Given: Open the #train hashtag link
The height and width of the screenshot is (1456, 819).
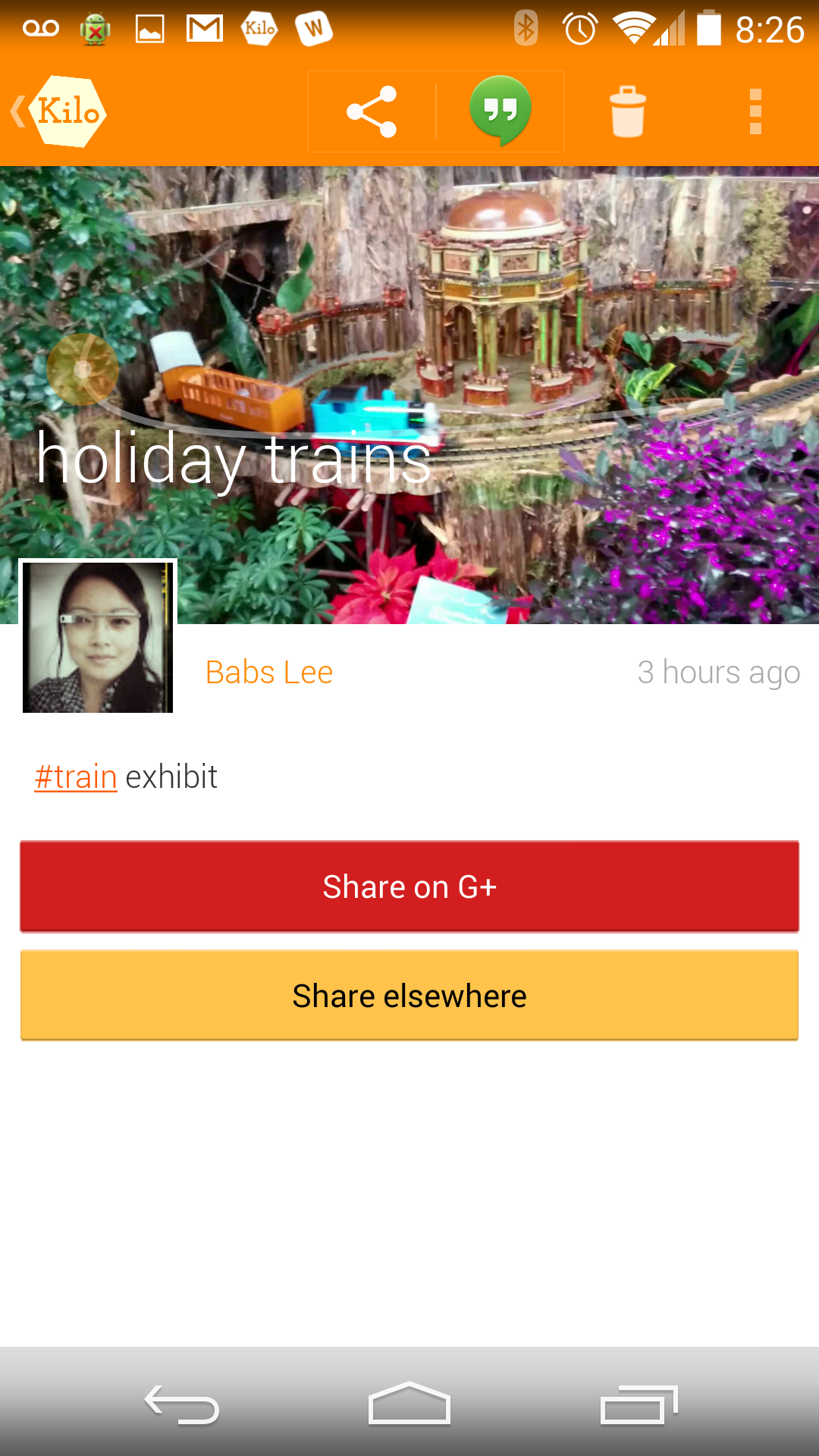Looking at the screenshot, I should (x=76, y=777).
